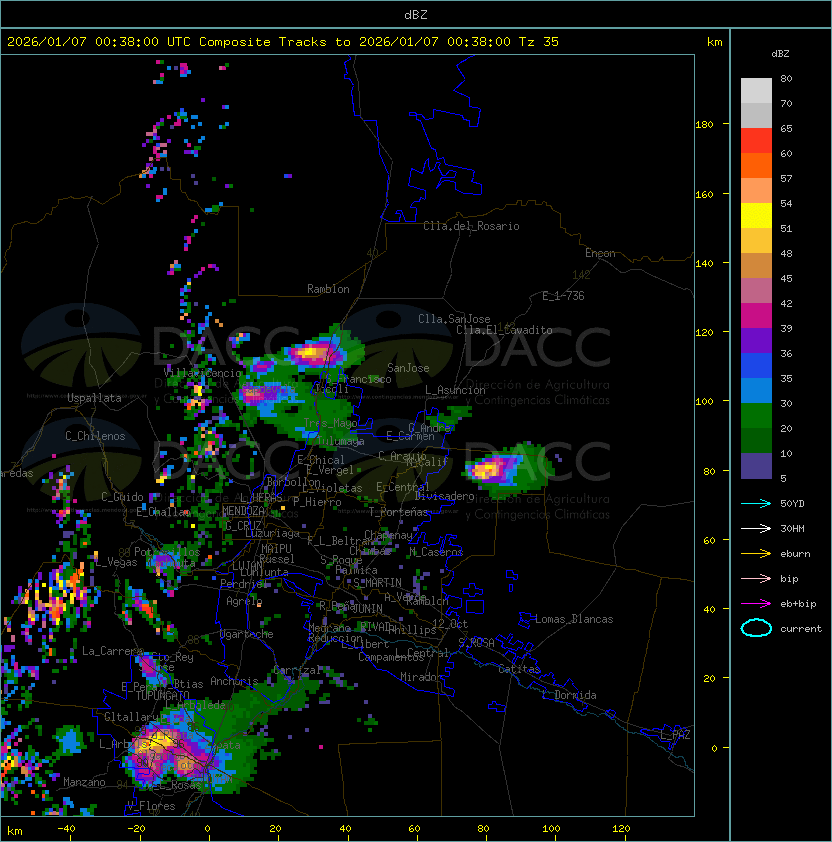832x842 pixels.
Task: Click the cyan 50YD arrow icon
Action: click(x=756, y=503)
